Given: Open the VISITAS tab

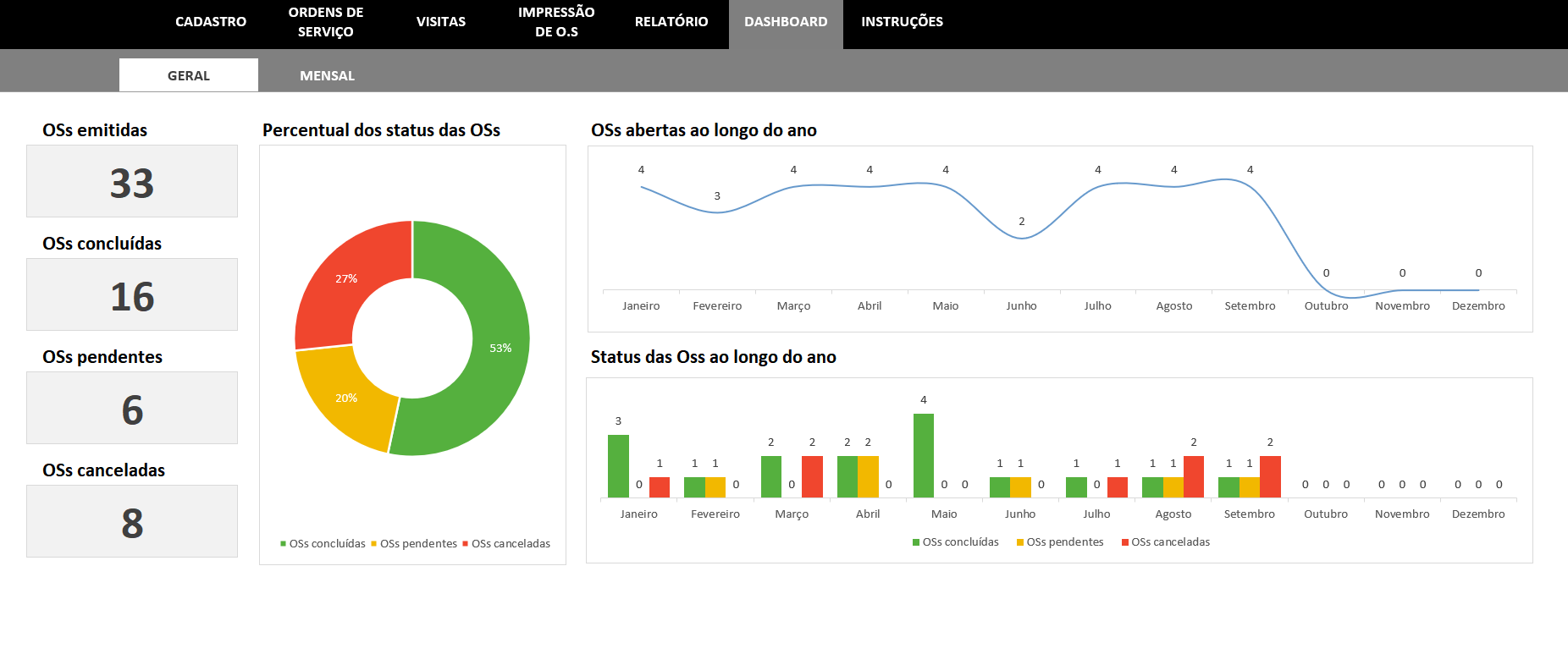Looking at the screenshot, I should pos(440,22).
